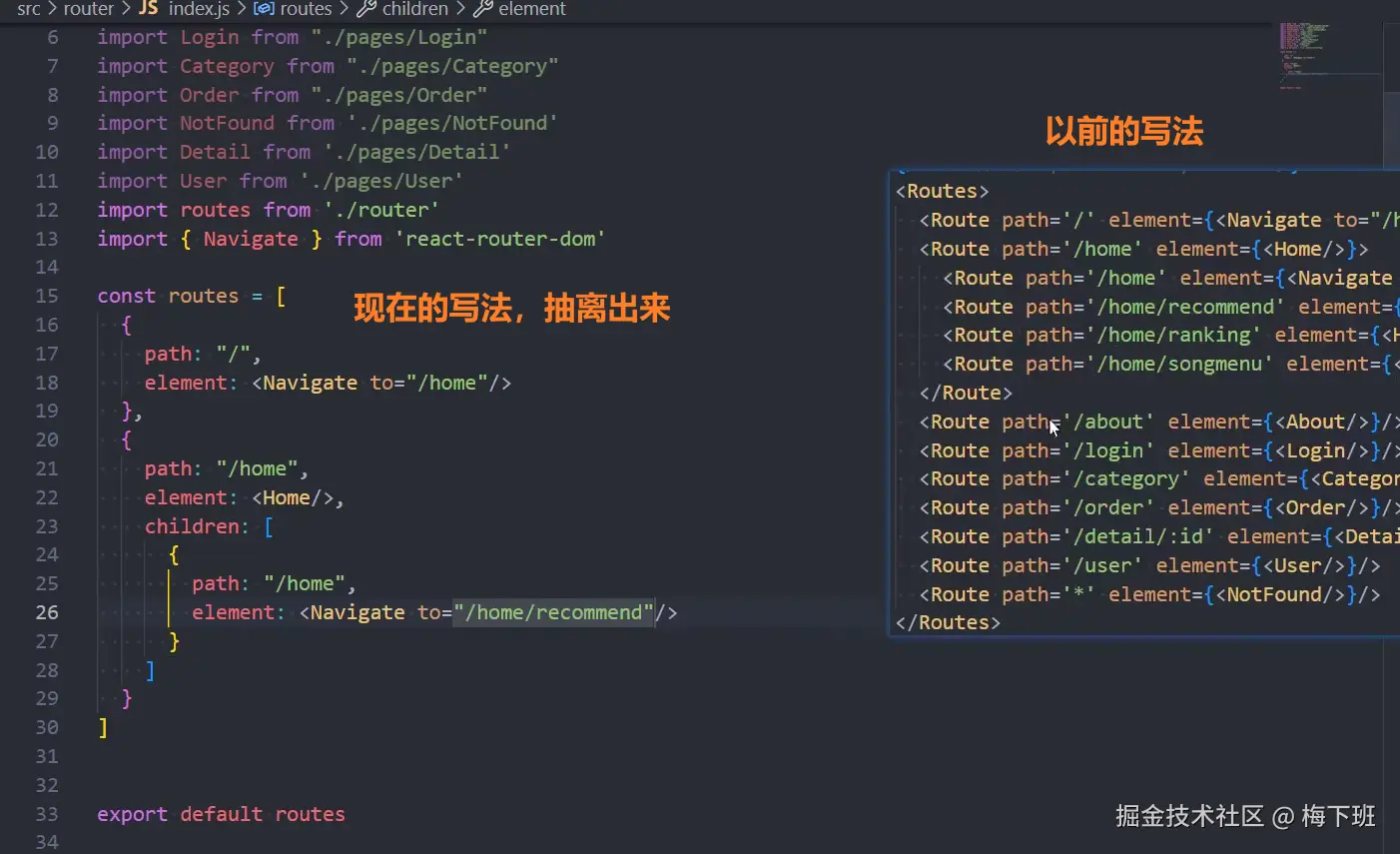Click path: "/" on line 17

pos(203,354)
